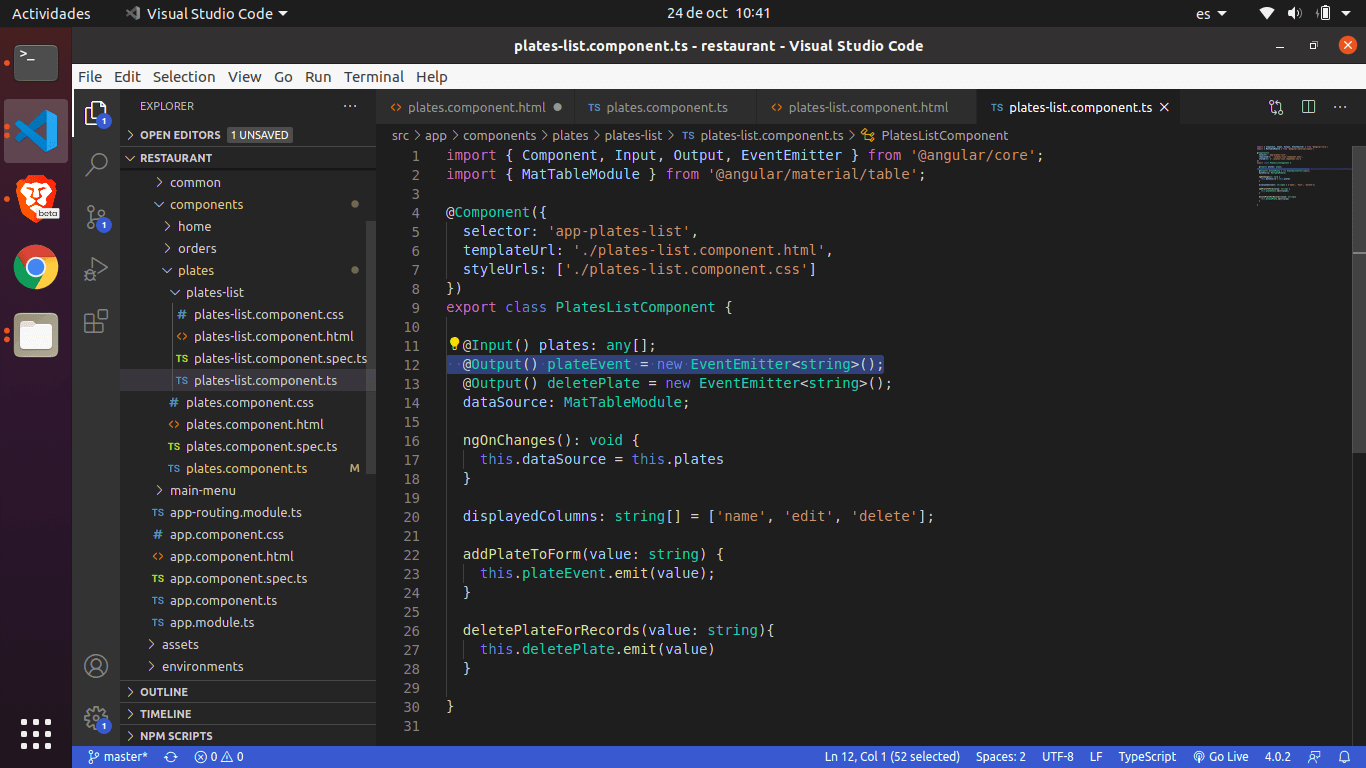Click the lightbulb code action icon
This screenshot has width=1366, height=768.
454,345
